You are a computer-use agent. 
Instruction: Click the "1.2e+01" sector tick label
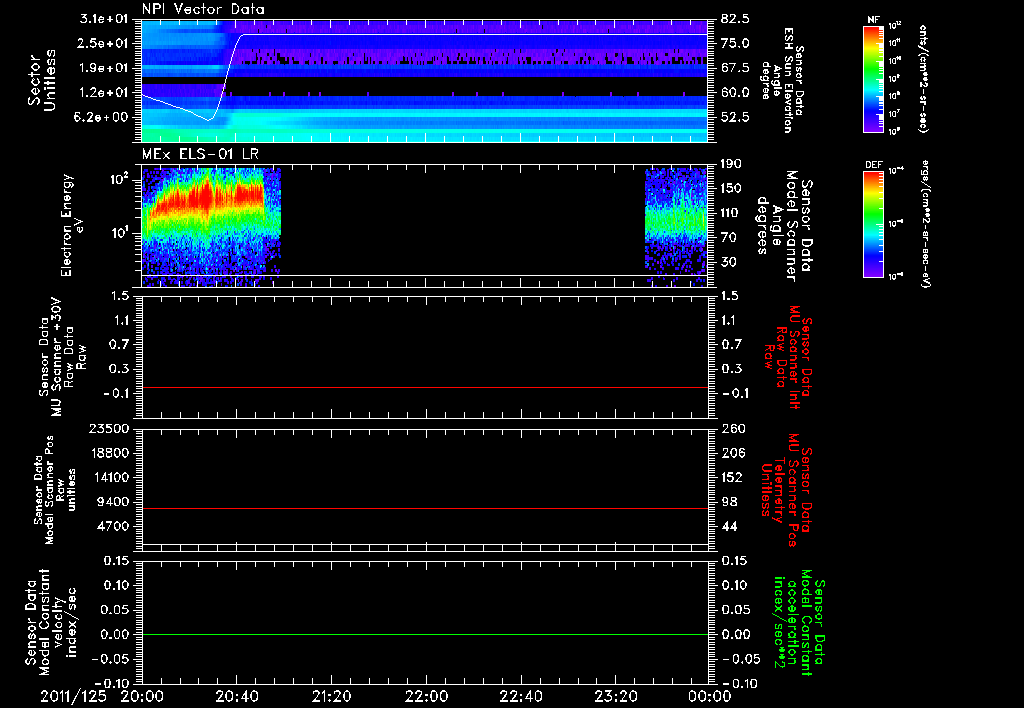click(104, 93)
